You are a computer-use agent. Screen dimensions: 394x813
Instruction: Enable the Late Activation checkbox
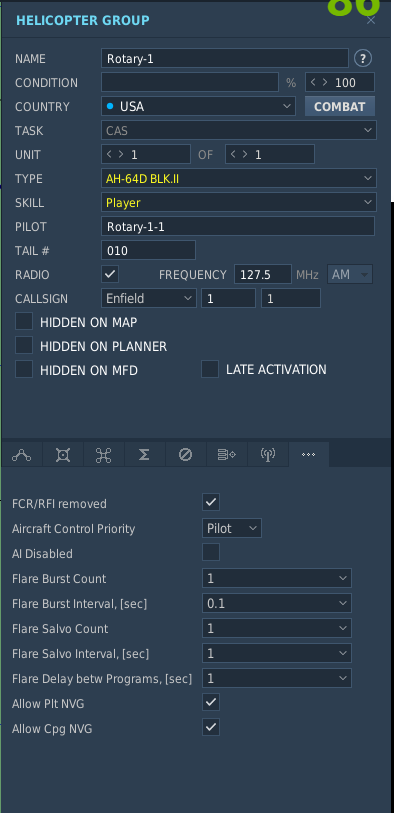pyautogui.click(x=210, y=369)
